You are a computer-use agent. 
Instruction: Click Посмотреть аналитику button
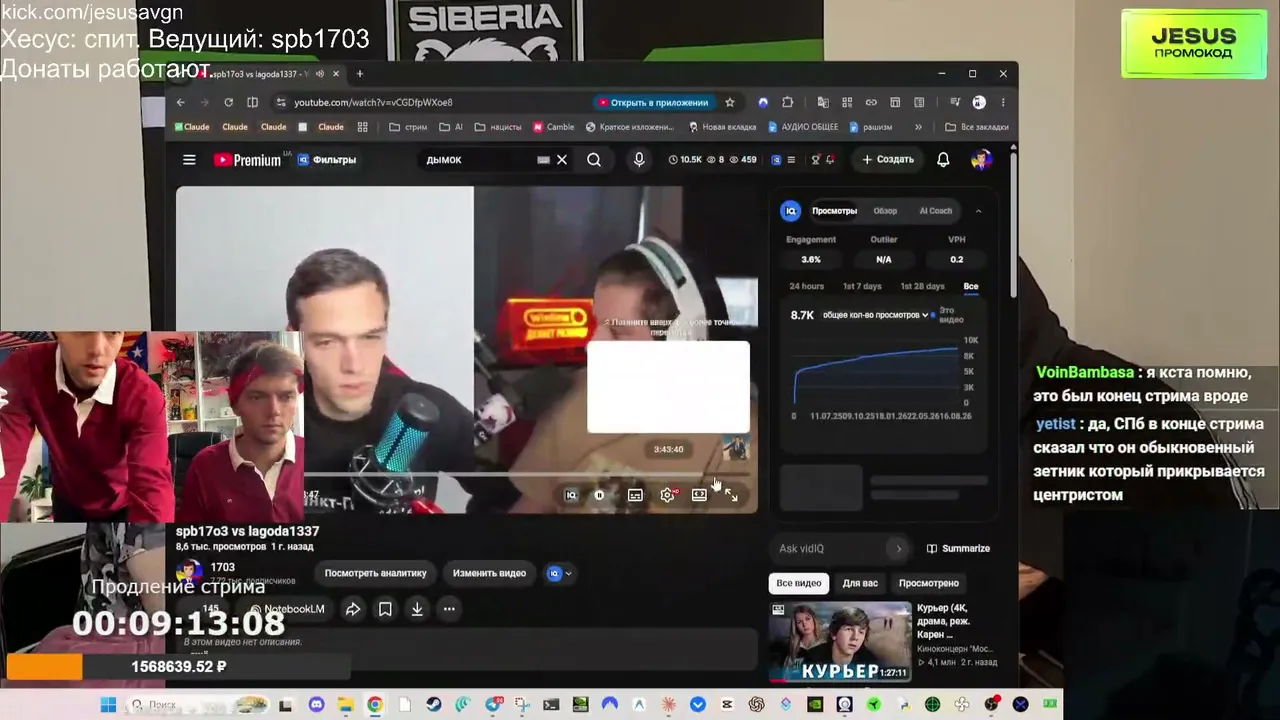click(x=375, y=573)
